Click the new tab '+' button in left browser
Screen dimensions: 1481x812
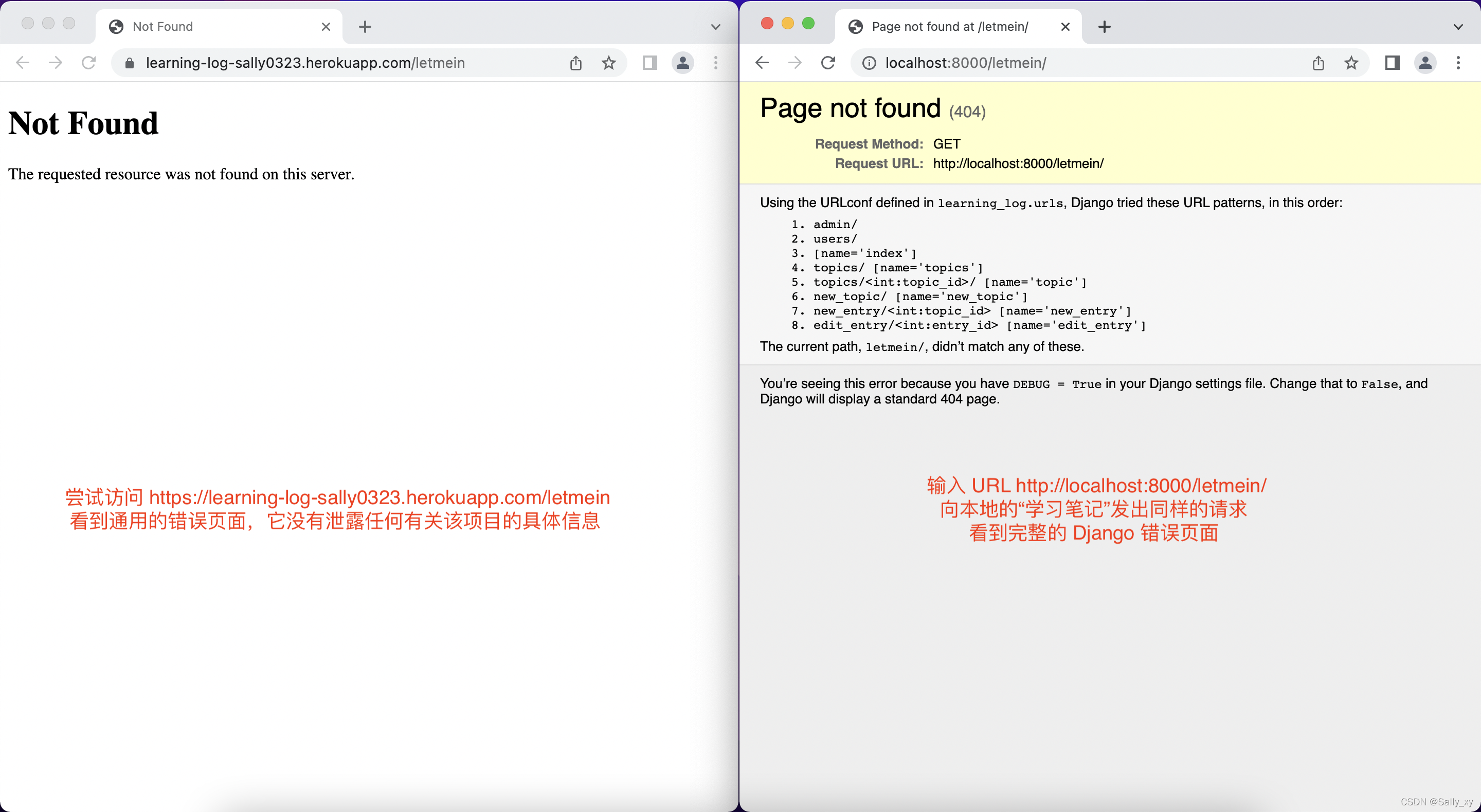tap(365, 26)
